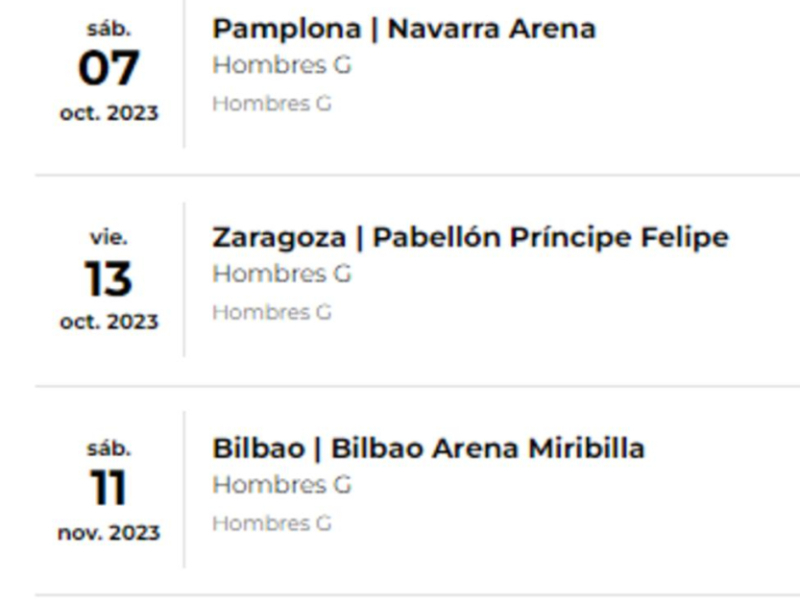Open the Pamplona | Navarra Arena event
The image size is (800, 600).
tap(403, 29)
